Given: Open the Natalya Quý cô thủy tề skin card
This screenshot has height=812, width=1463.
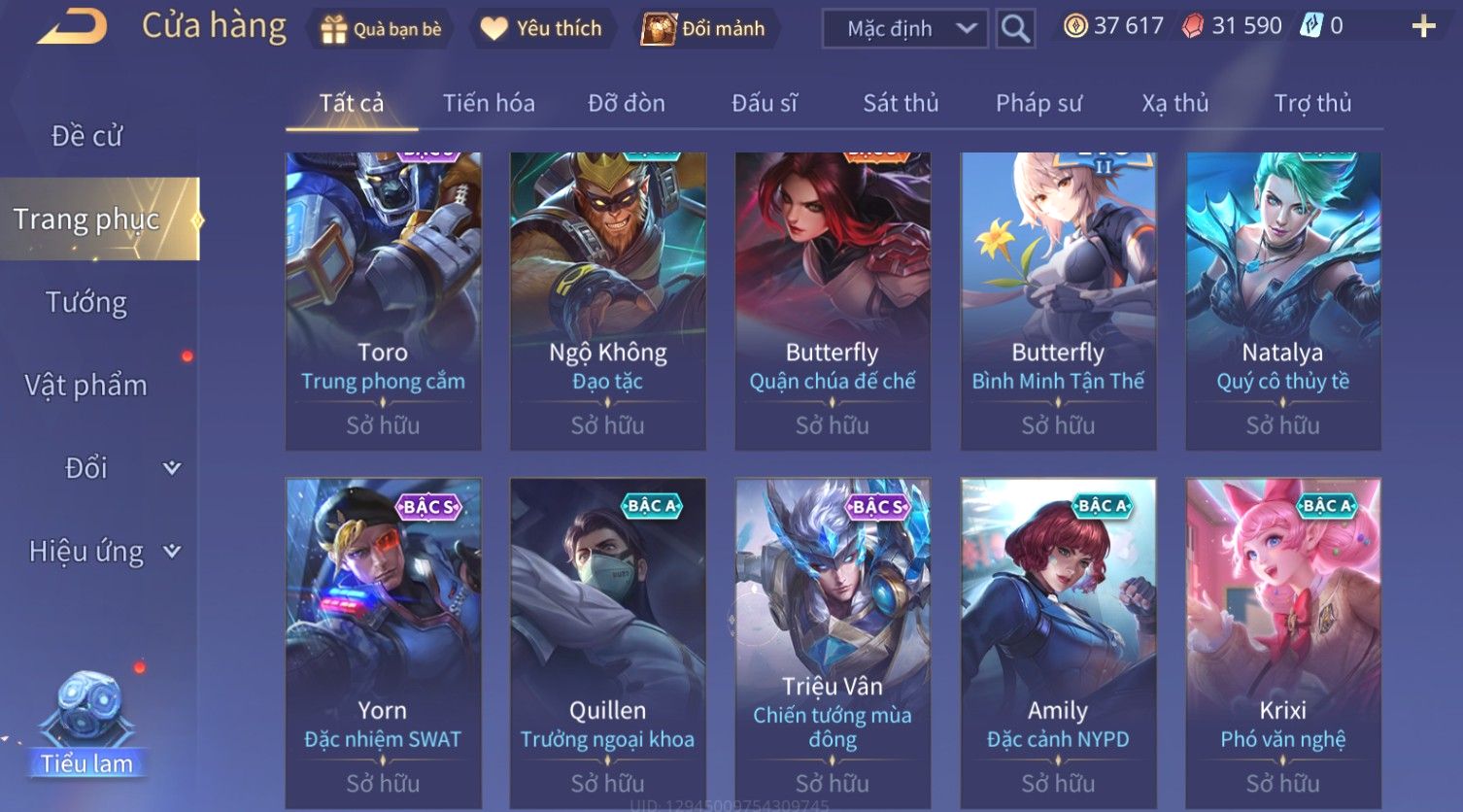Looking at the screenshot, I should coord(1283,301).
